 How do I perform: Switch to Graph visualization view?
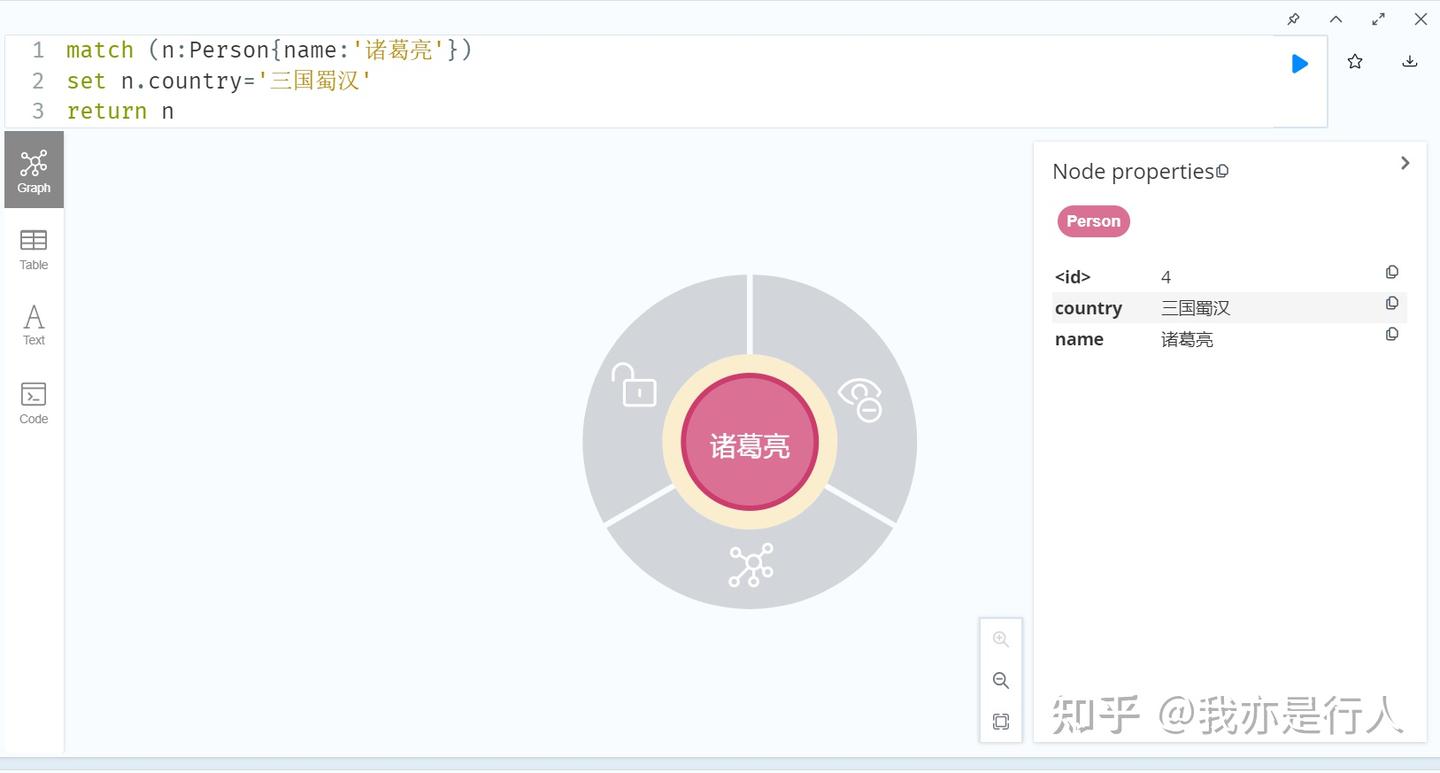[x=33, y=168]
